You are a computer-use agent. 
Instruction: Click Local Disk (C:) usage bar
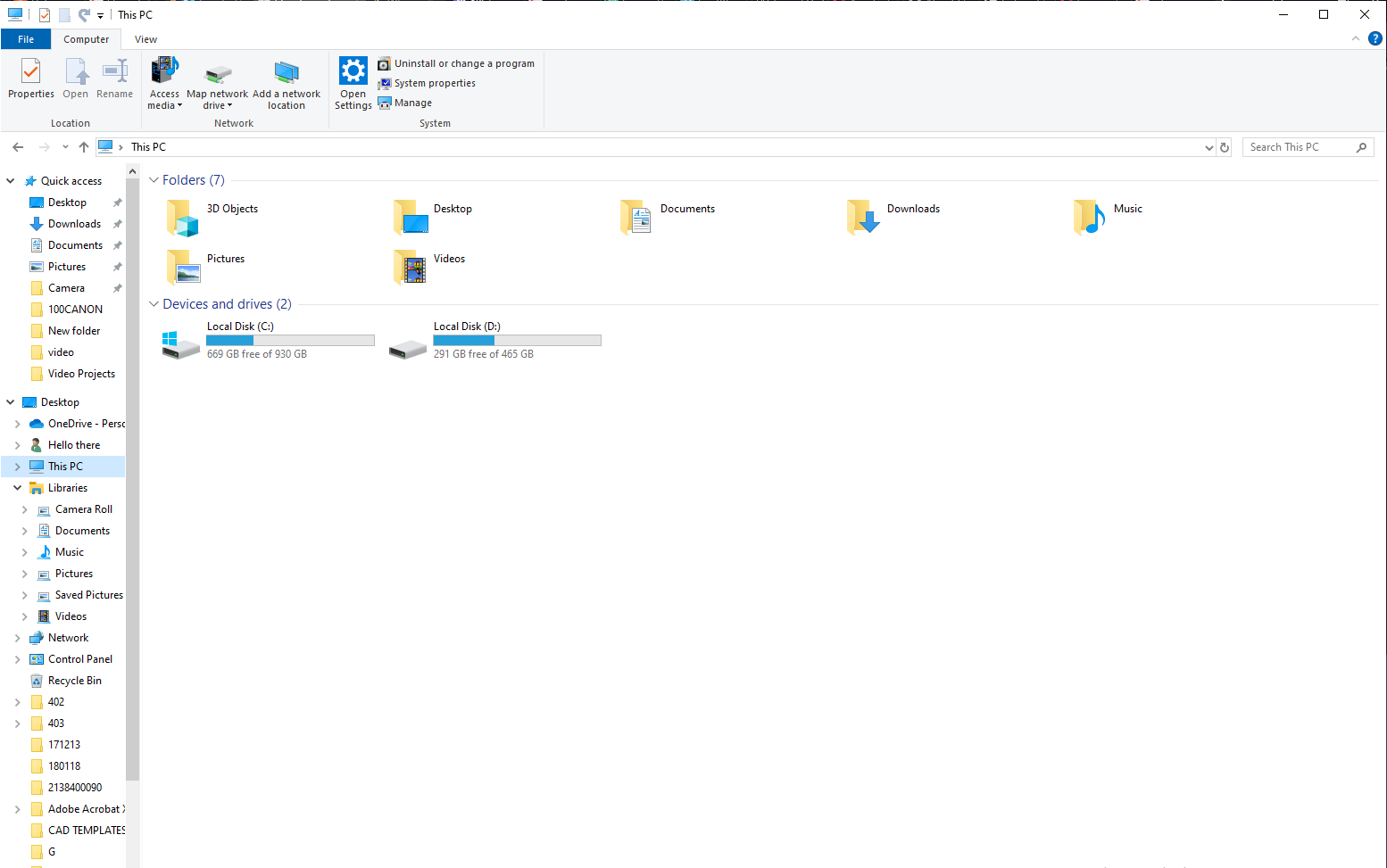[x=290, y=340]
